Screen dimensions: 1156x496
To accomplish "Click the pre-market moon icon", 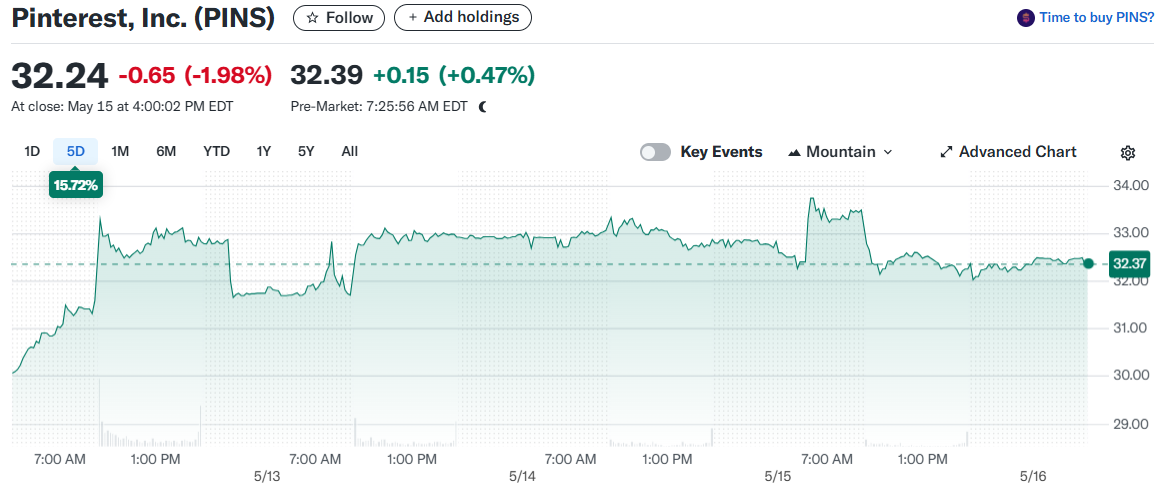I will [x=483, y=106].
